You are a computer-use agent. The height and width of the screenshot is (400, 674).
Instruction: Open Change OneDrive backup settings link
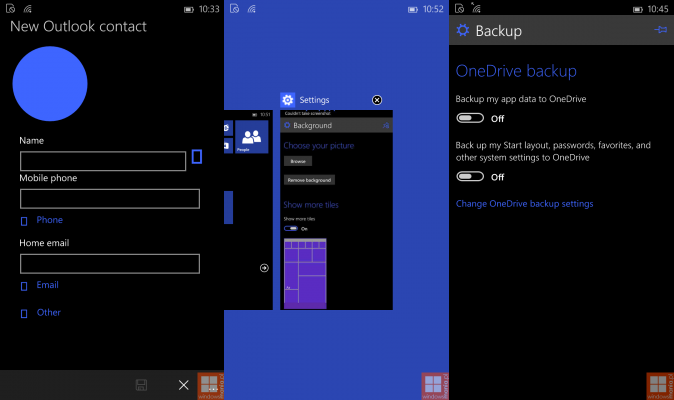click(524, 204)
